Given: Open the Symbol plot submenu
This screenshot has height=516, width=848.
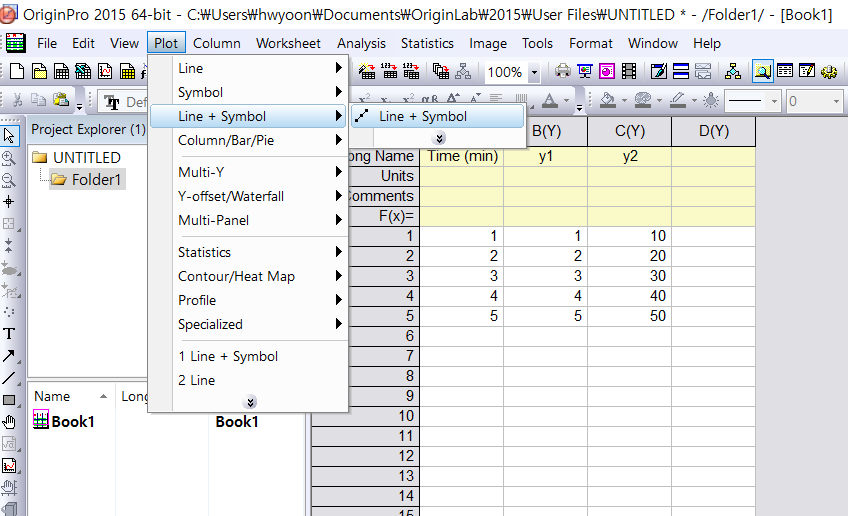Looking at the screenshot, I should pyautogui.click(x=248, y=92).
